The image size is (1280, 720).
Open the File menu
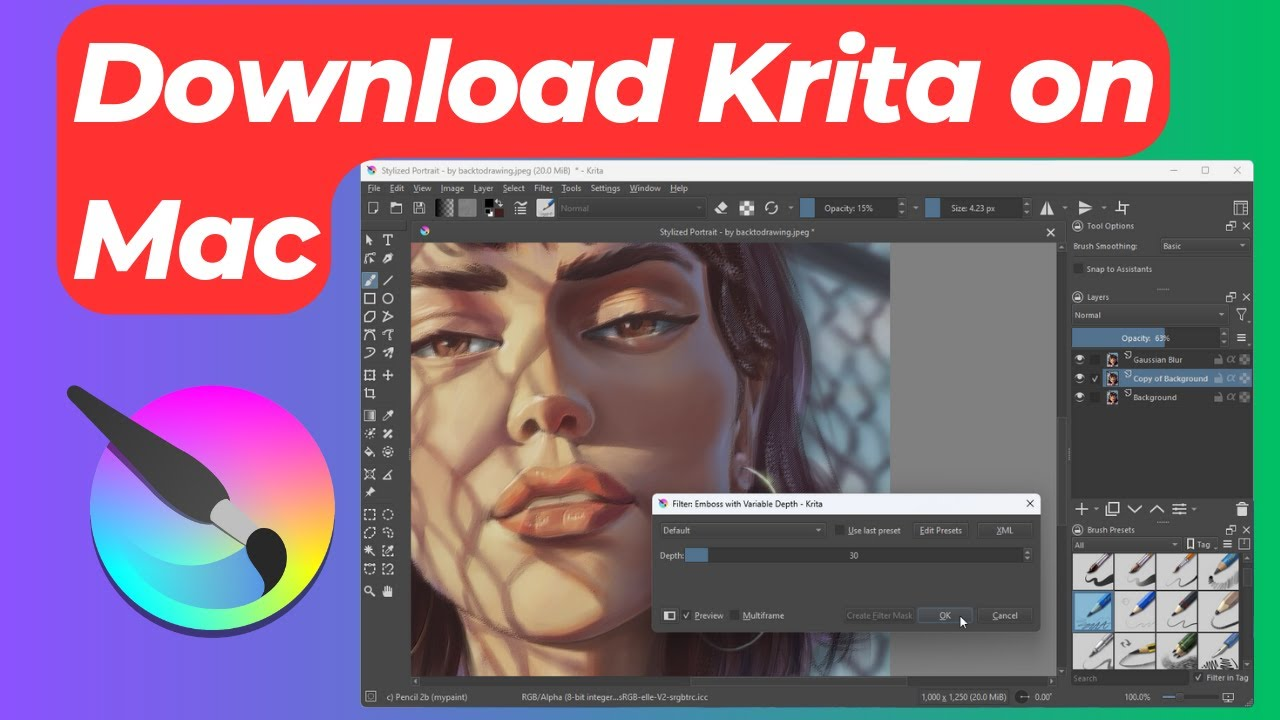(374, 188)
